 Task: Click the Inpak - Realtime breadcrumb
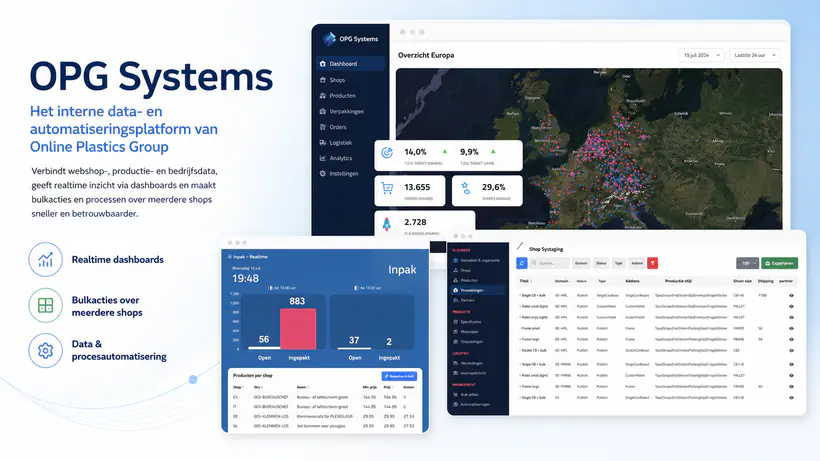[x=248, y=257]
